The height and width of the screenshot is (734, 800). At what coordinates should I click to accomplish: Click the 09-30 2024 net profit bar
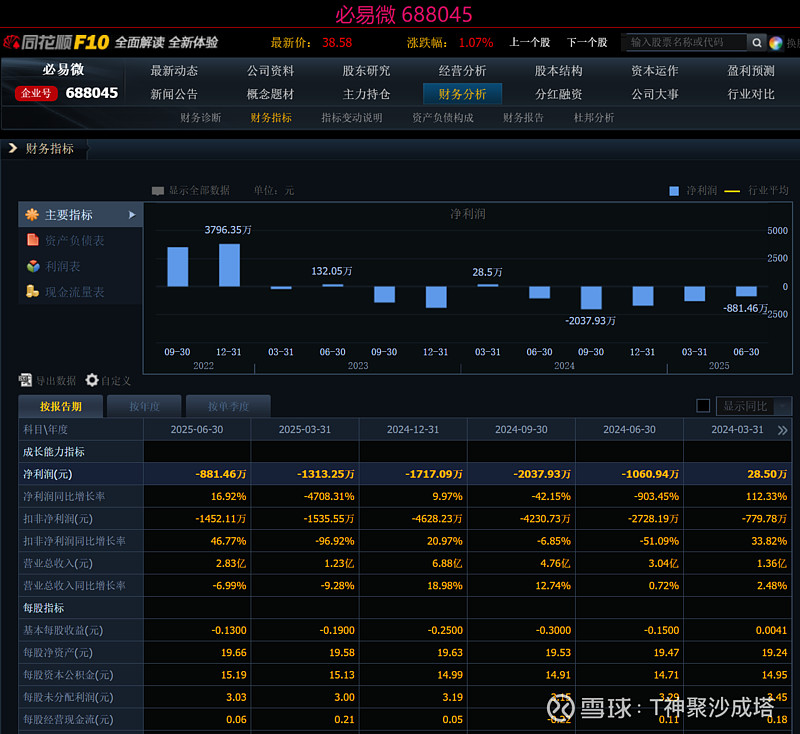click(x=591, y=298)
